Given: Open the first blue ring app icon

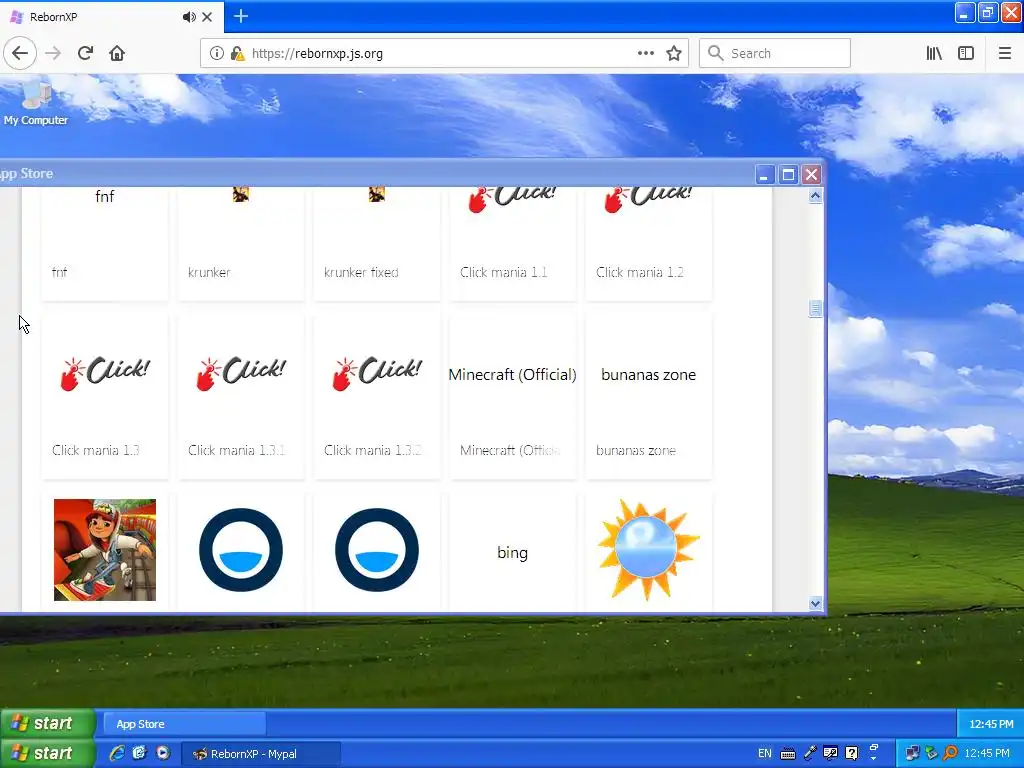Looking at the screenshot, I should 241,550.
